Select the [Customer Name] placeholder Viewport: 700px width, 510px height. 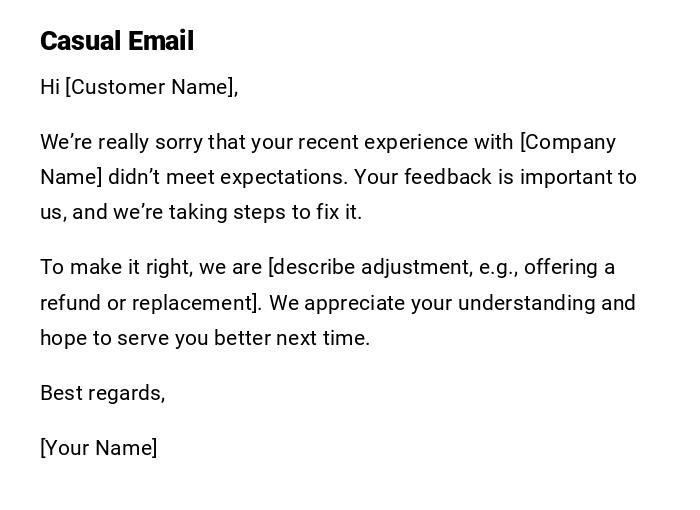[x=152, y=87]
